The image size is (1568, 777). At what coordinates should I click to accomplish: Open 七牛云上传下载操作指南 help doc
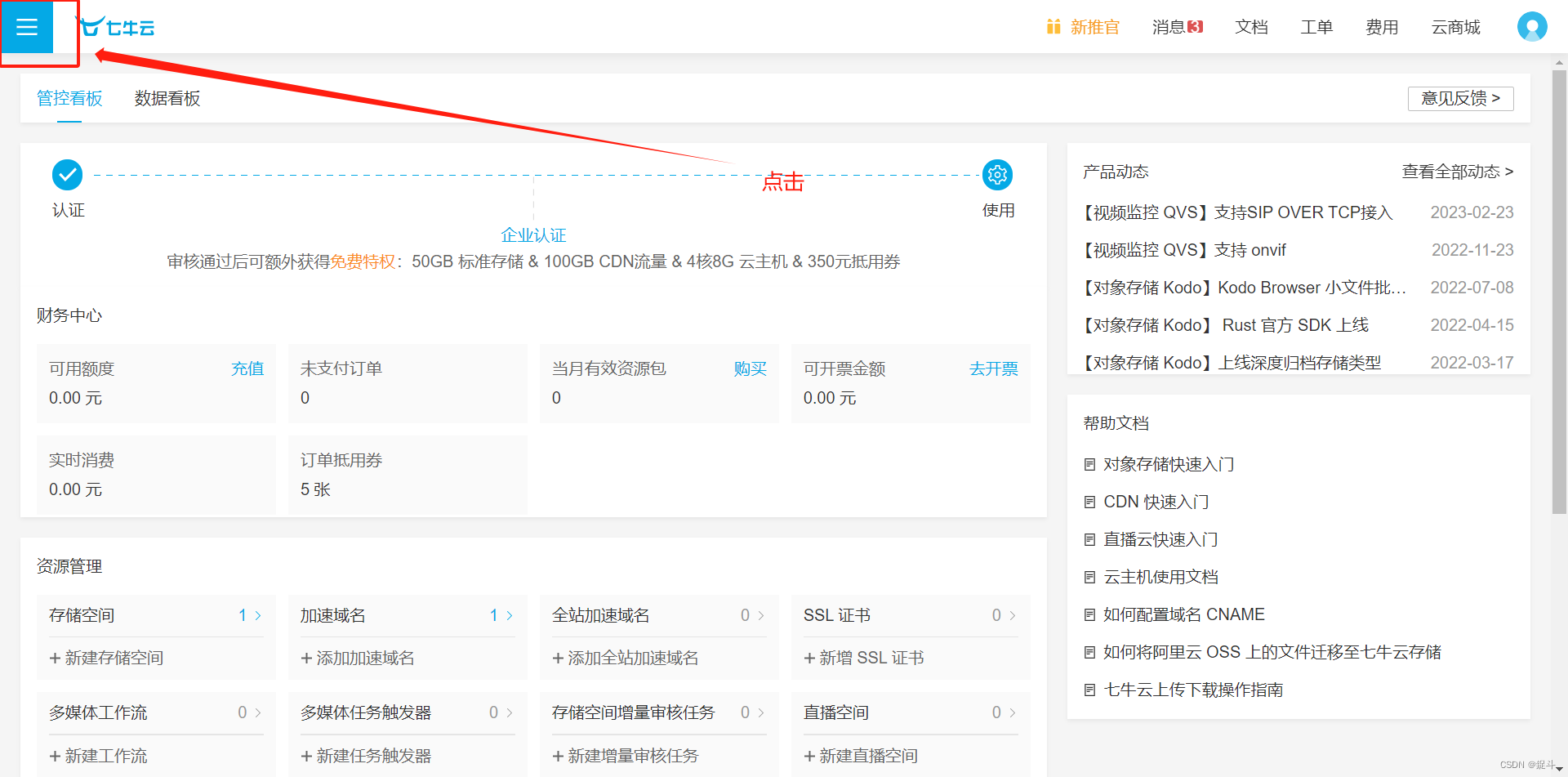coord(1193,690)
